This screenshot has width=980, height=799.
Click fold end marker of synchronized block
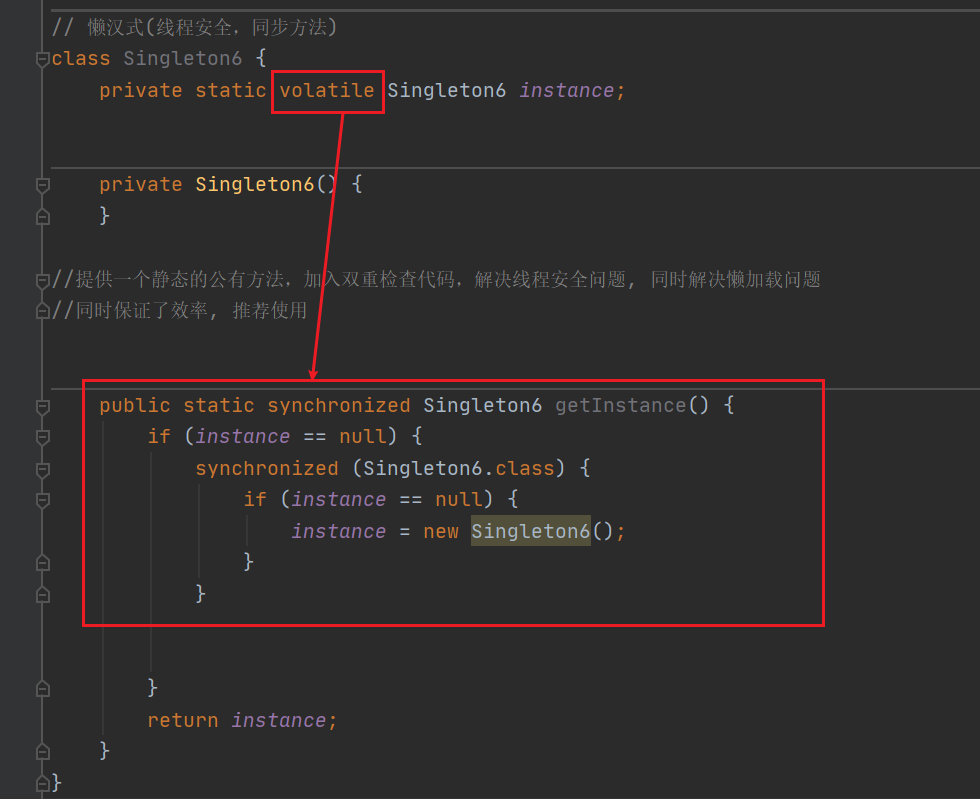pos(42,595)
